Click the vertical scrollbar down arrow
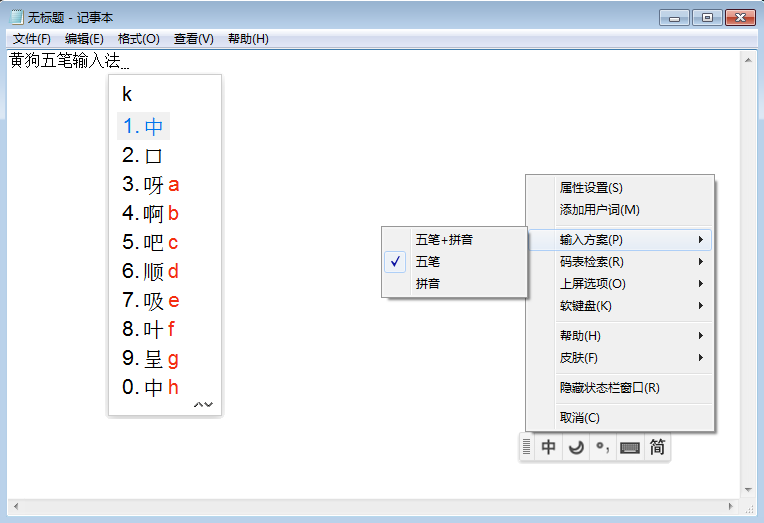Viewport: 764px width, 523px height. coord(748,490)
